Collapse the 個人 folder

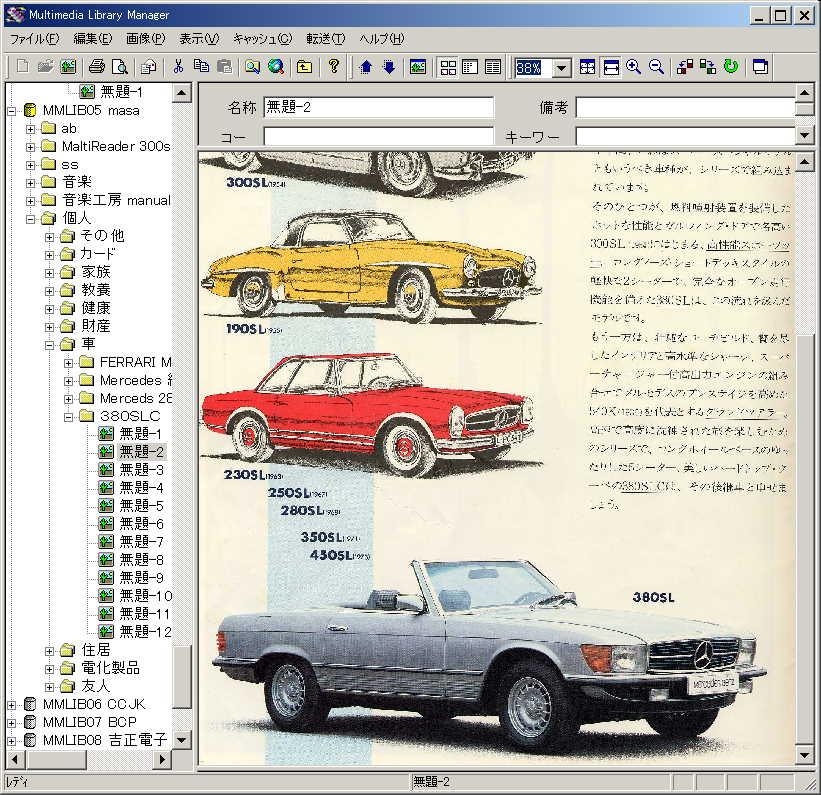coord(30,219)
